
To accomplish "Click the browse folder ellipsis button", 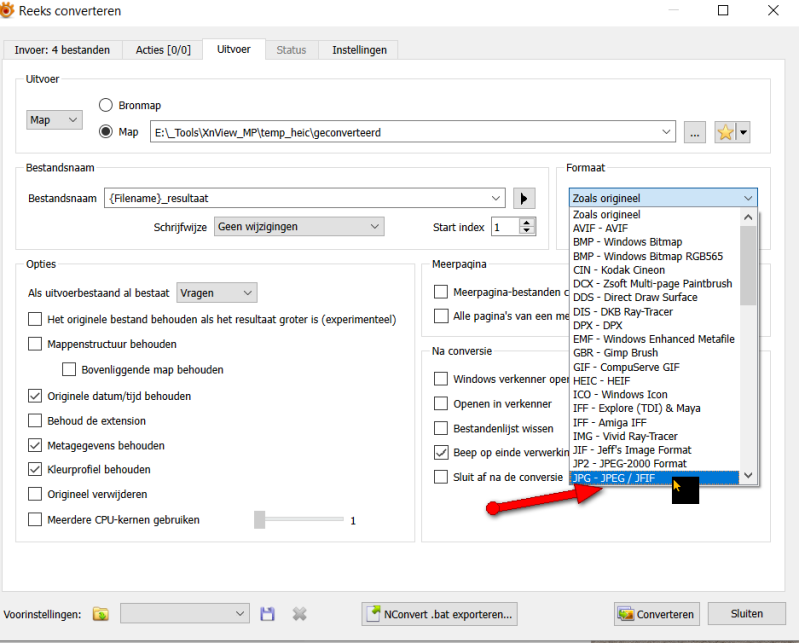I will 696,132.
